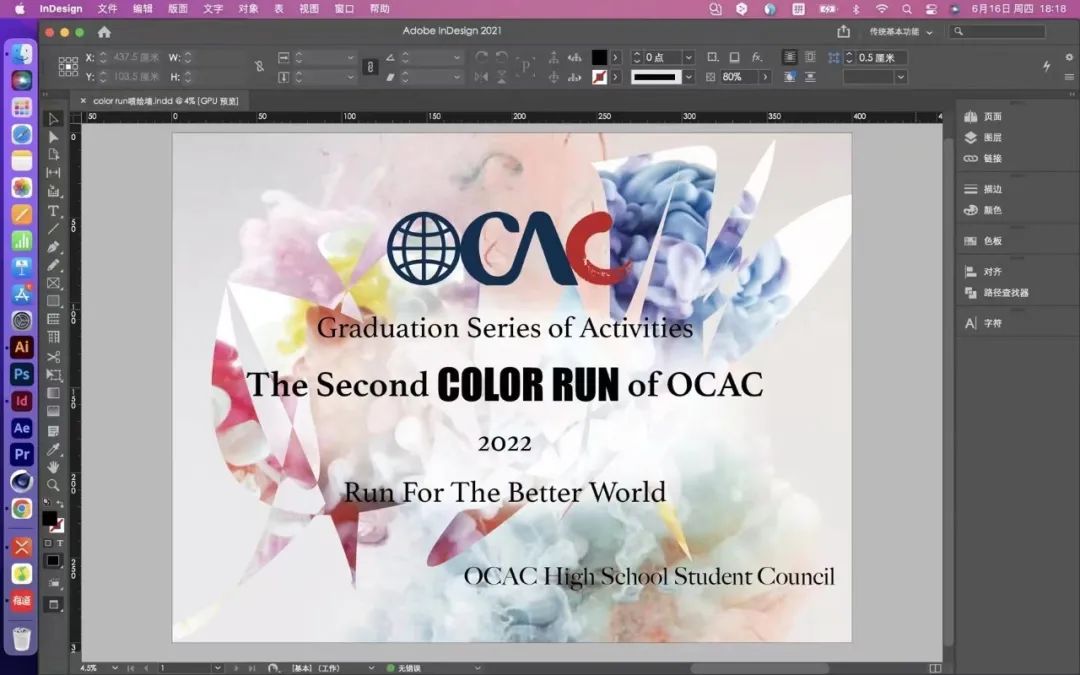Image resolution: width=1080 pixels, height=675 pixels.
Task: Choose the Page tool
Action: [53, 155]
